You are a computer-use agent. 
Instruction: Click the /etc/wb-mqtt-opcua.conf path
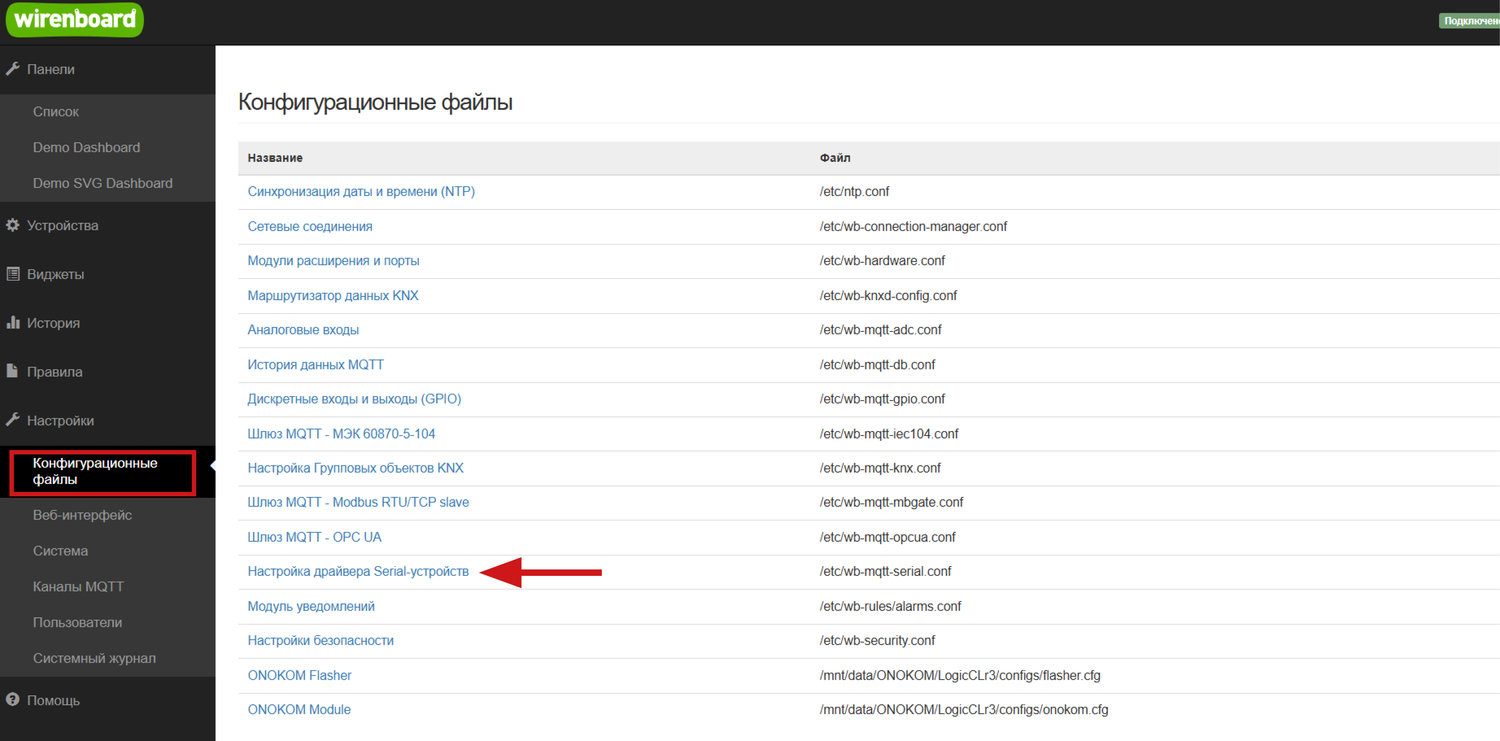887,537
